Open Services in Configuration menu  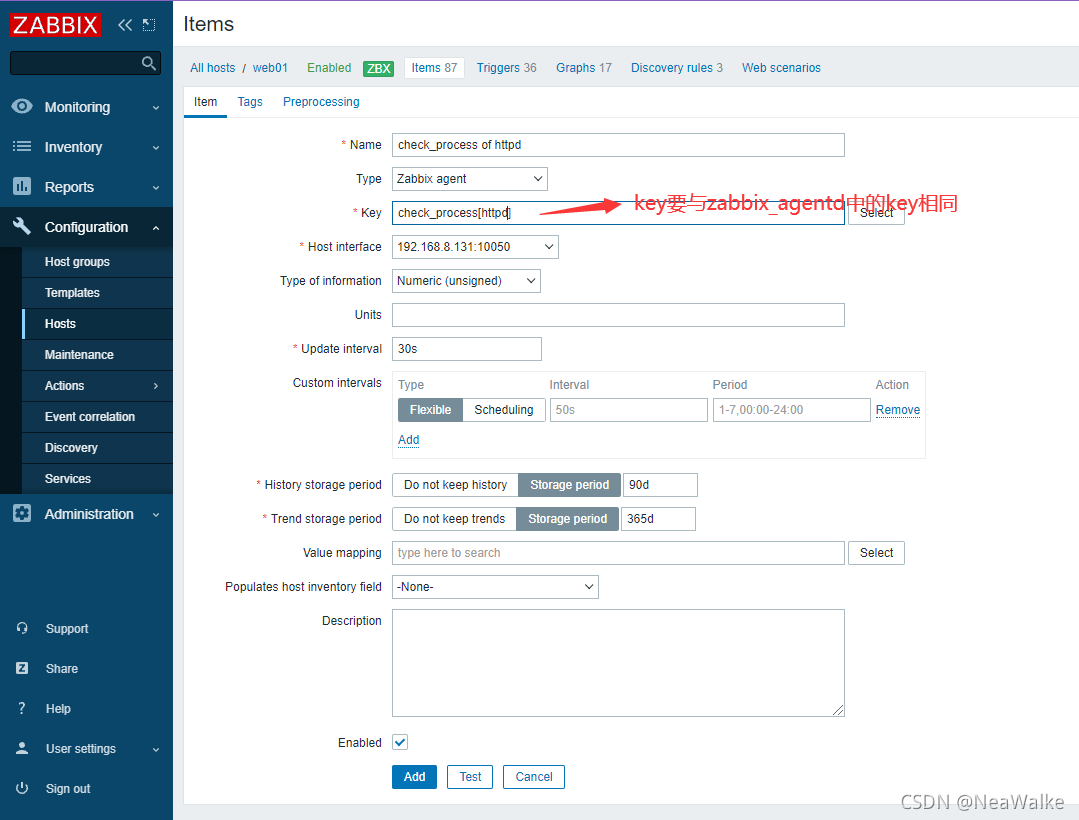pos(98,479)
